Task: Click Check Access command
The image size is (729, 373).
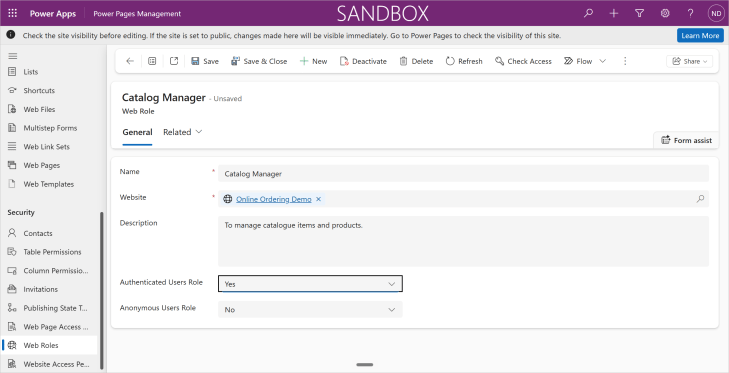Action: (523, 61)
